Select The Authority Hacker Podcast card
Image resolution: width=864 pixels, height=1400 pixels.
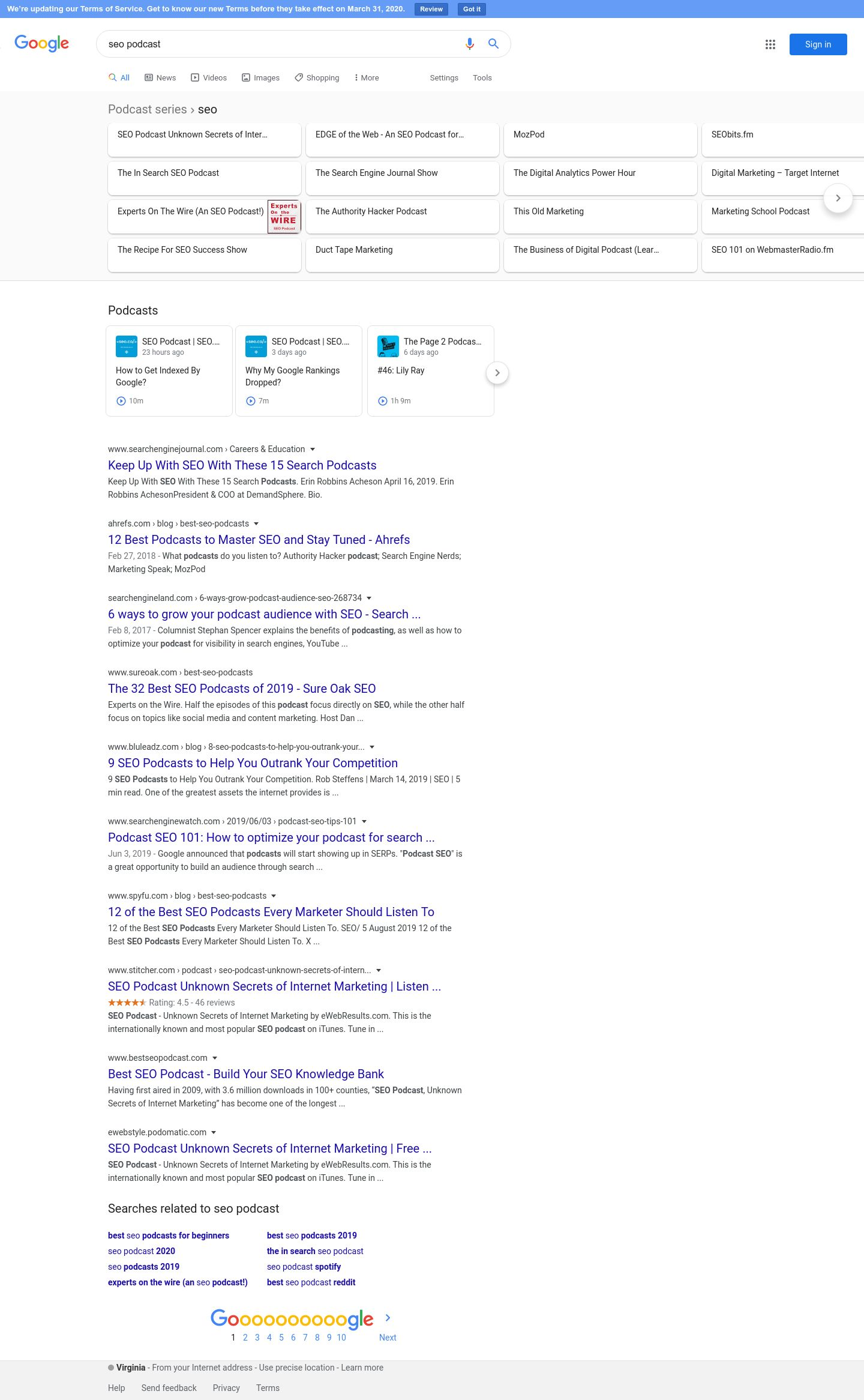402,217
